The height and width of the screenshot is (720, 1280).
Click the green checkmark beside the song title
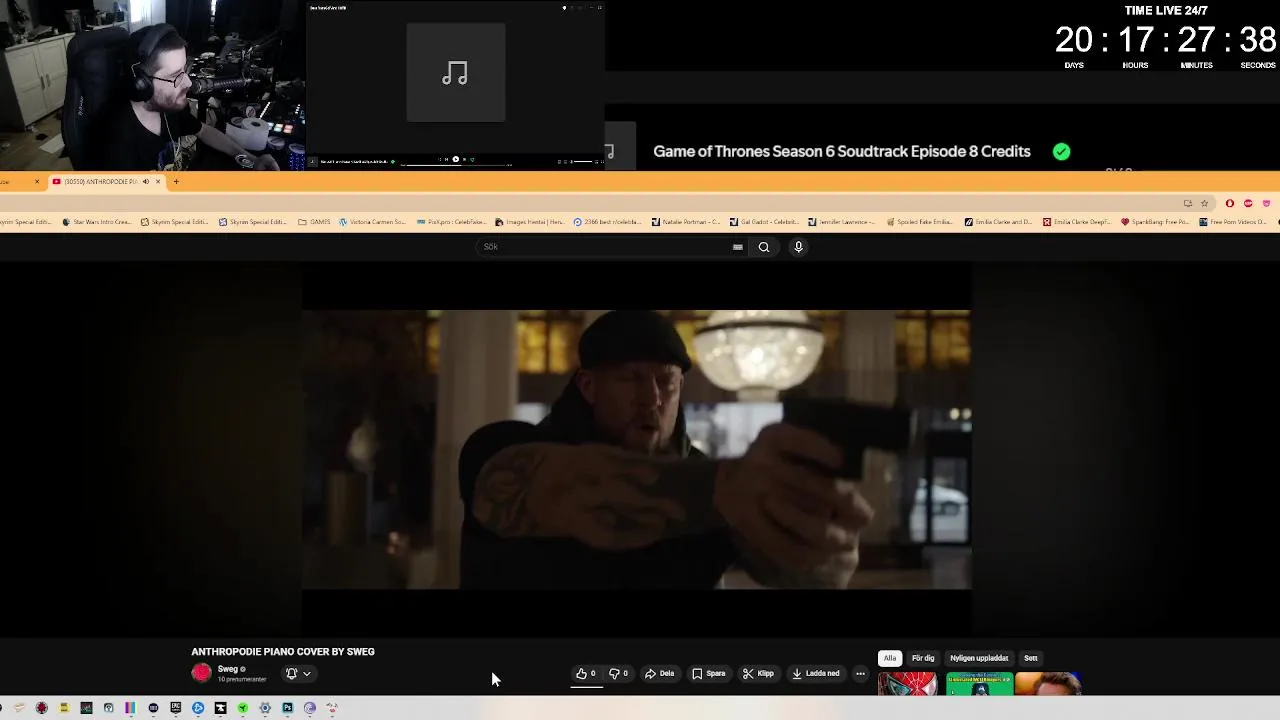point(1061,151)
